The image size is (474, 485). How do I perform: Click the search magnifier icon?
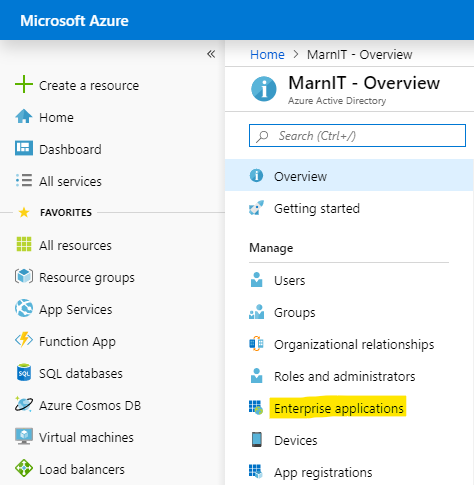click(x=262, y=136)
